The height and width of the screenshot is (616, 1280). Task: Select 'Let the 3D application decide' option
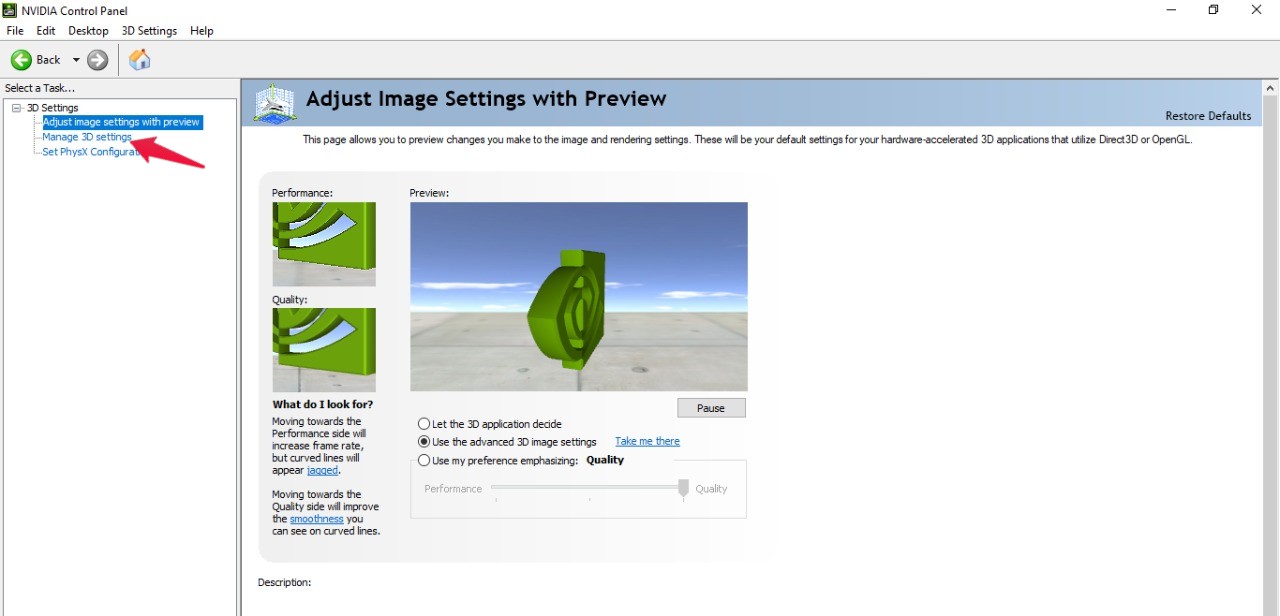click(x=425, y=424)
